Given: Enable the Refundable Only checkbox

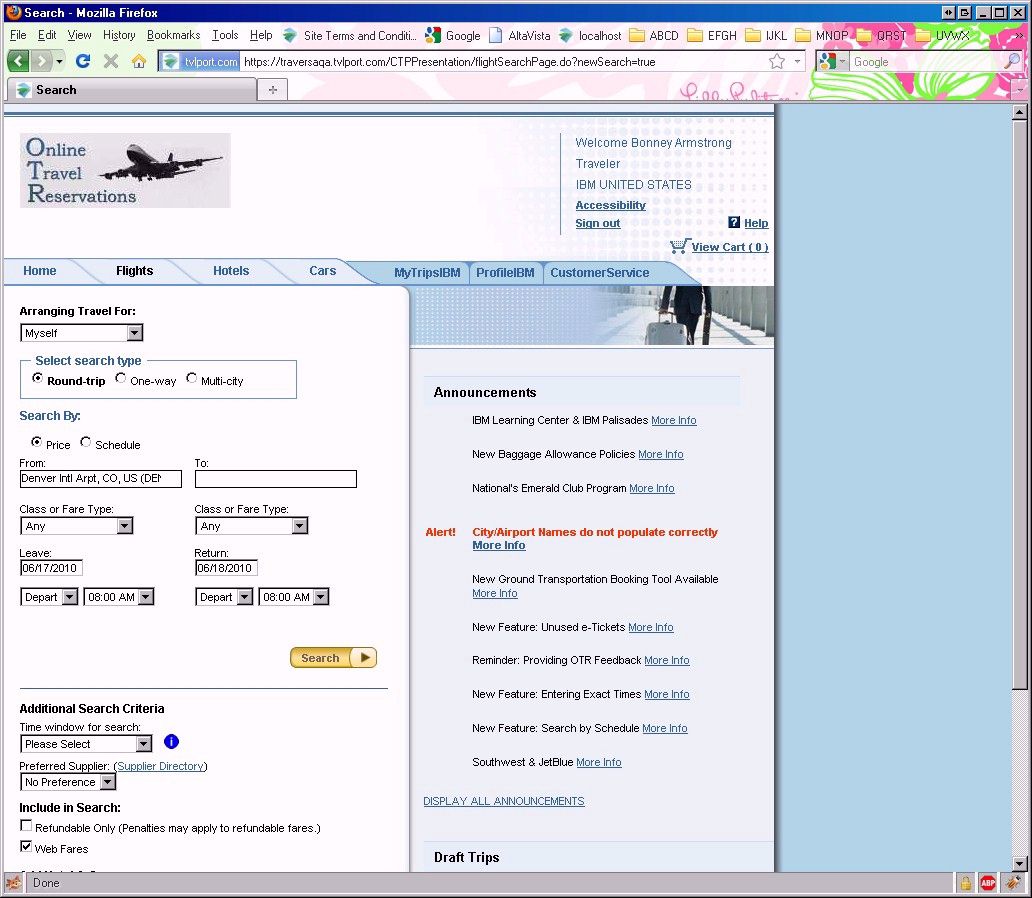Looking at the screenshot, I should click(26, 827).
